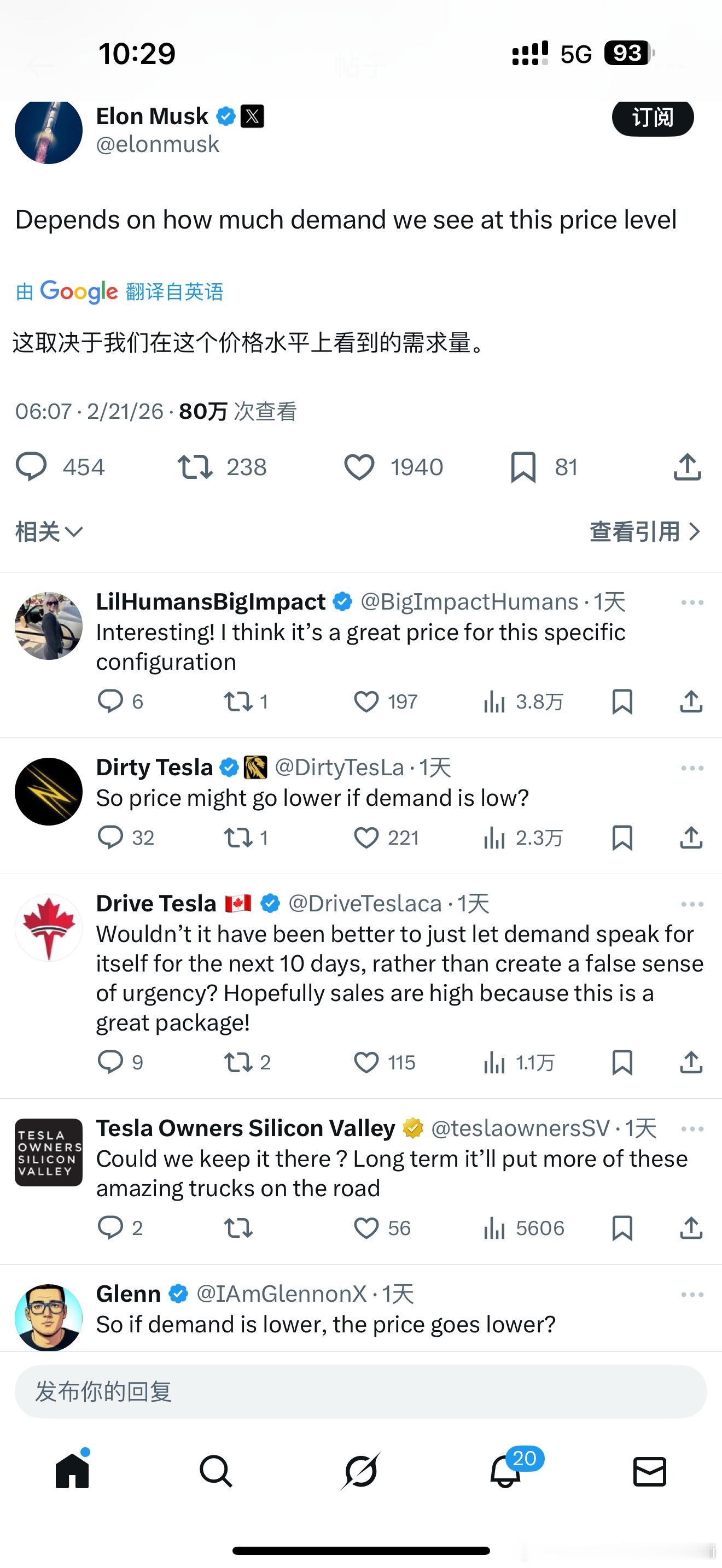Like Elon Musk's main post

(x=359, y=467)
